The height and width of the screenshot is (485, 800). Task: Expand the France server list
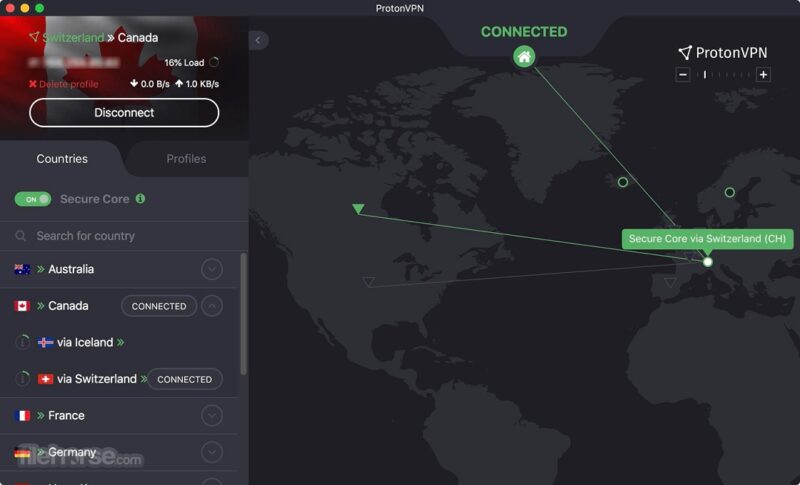coord(212,415)
